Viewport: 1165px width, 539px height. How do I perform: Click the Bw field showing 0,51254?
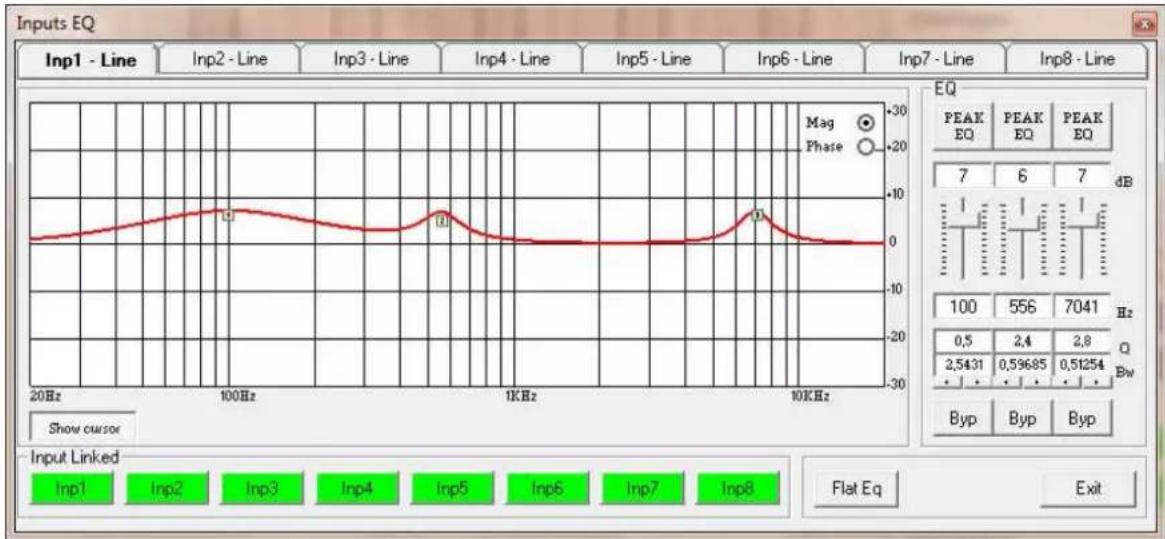(1083, 365)
